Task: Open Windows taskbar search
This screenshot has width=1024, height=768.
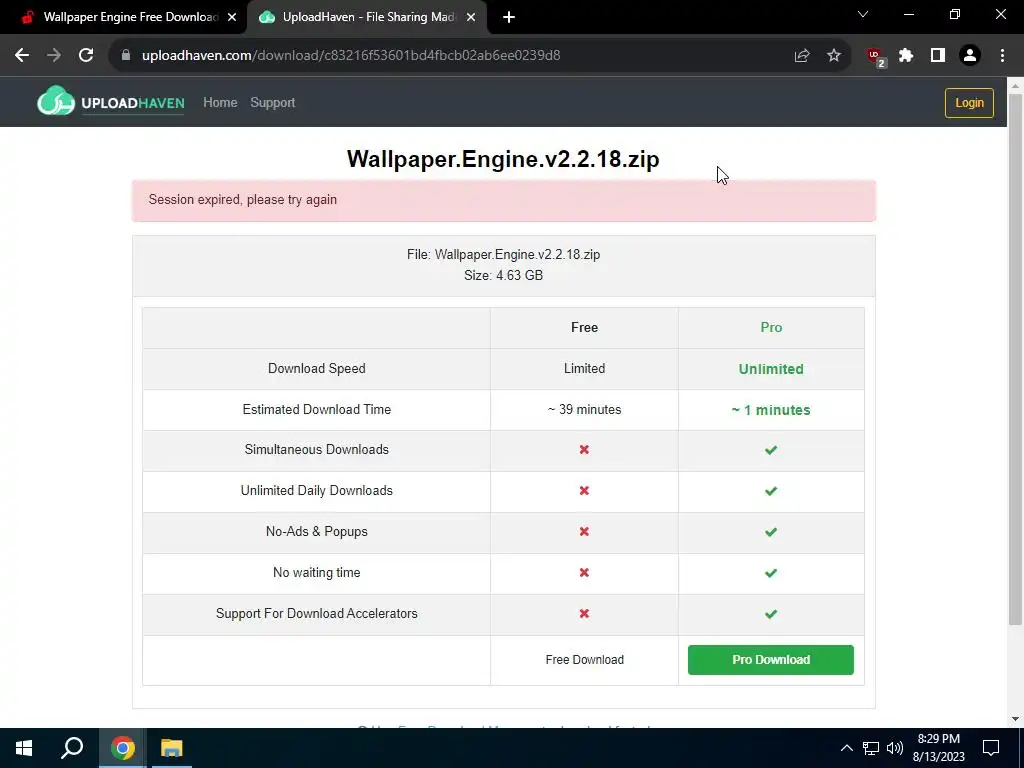Action: click(x=72, y=748)
